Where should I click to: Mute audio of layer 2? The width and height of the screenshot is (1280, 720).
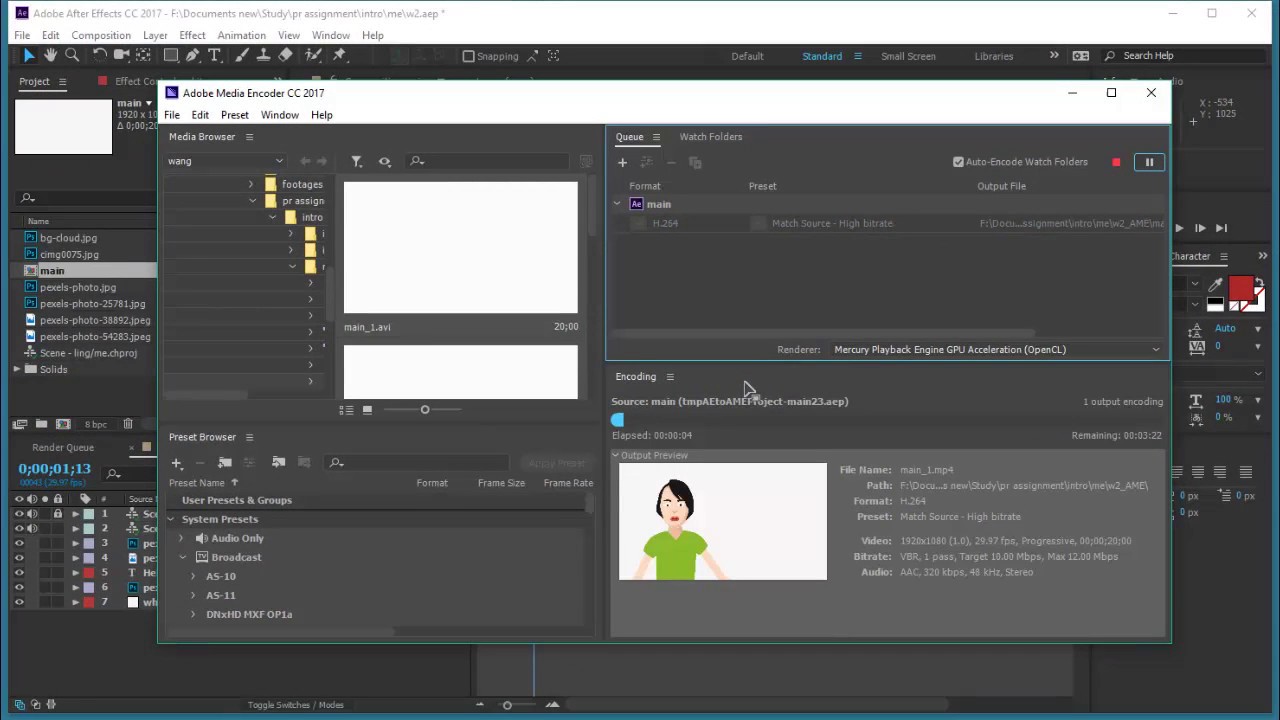32,528
